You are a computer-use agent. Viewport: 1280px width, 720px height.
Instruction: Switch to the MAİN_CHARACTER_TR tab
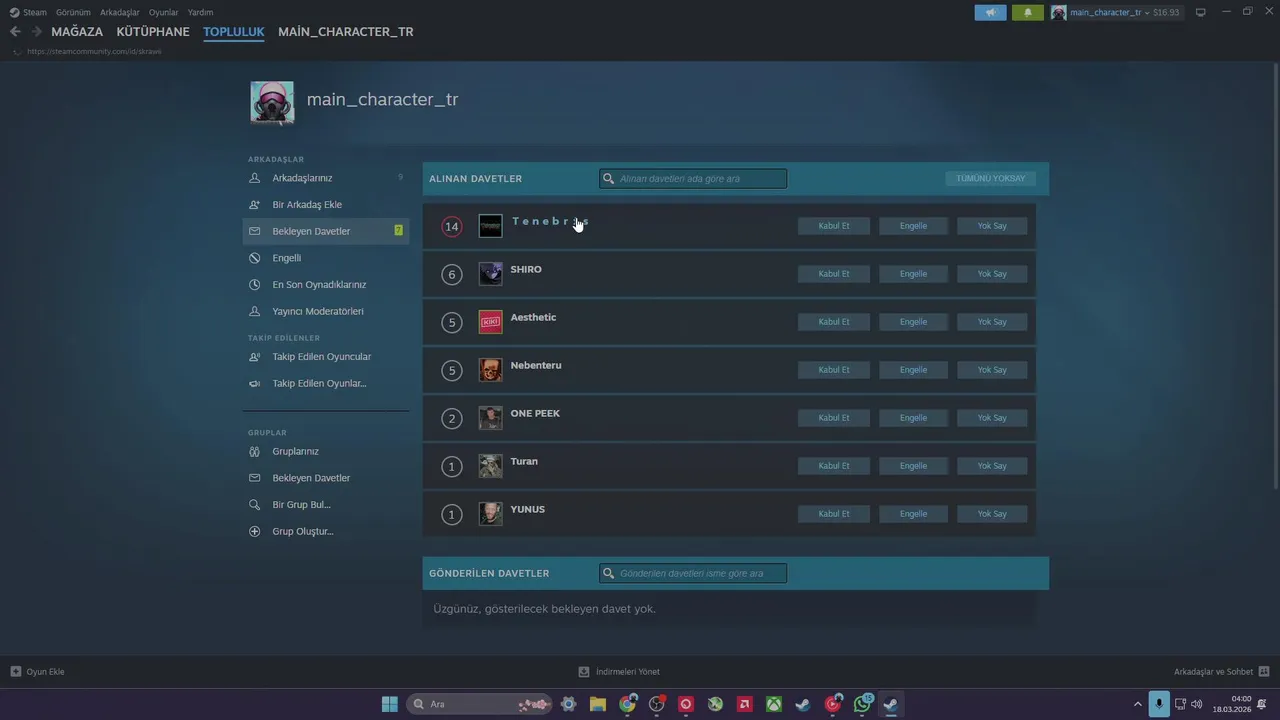tap(346, 32)
